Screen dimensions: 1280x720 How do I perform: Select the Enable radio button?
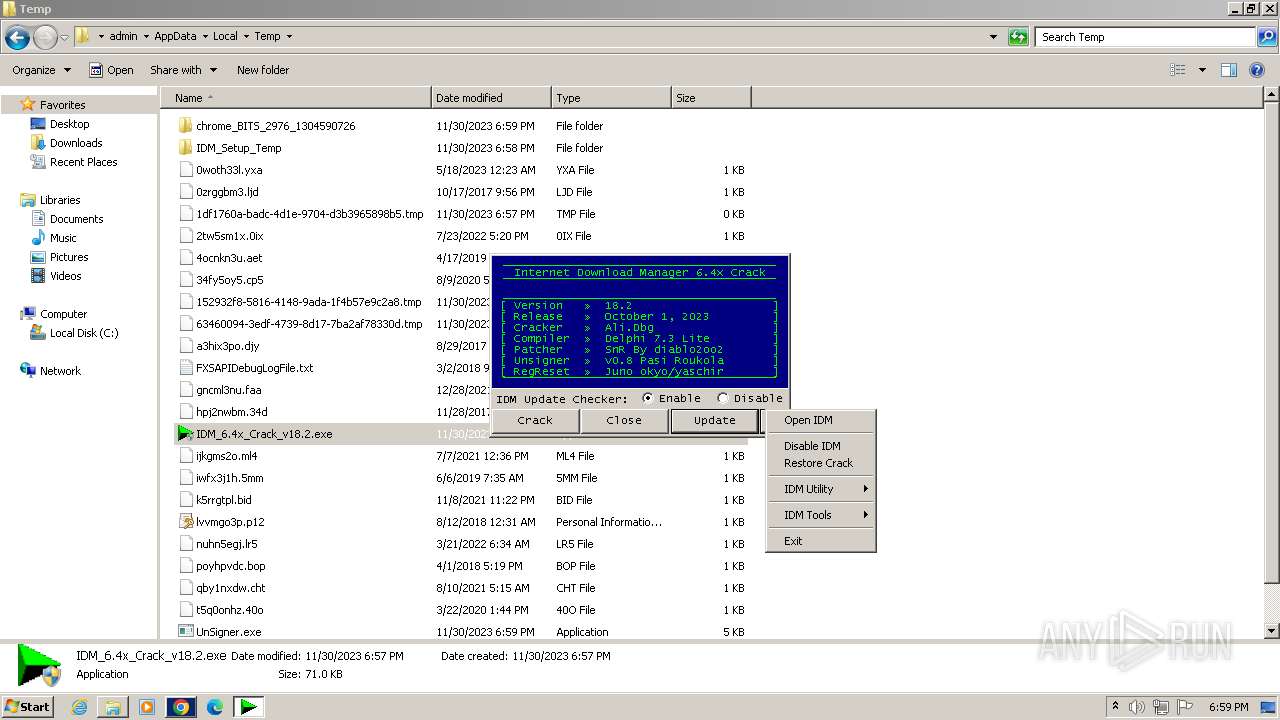coord(648,398)
